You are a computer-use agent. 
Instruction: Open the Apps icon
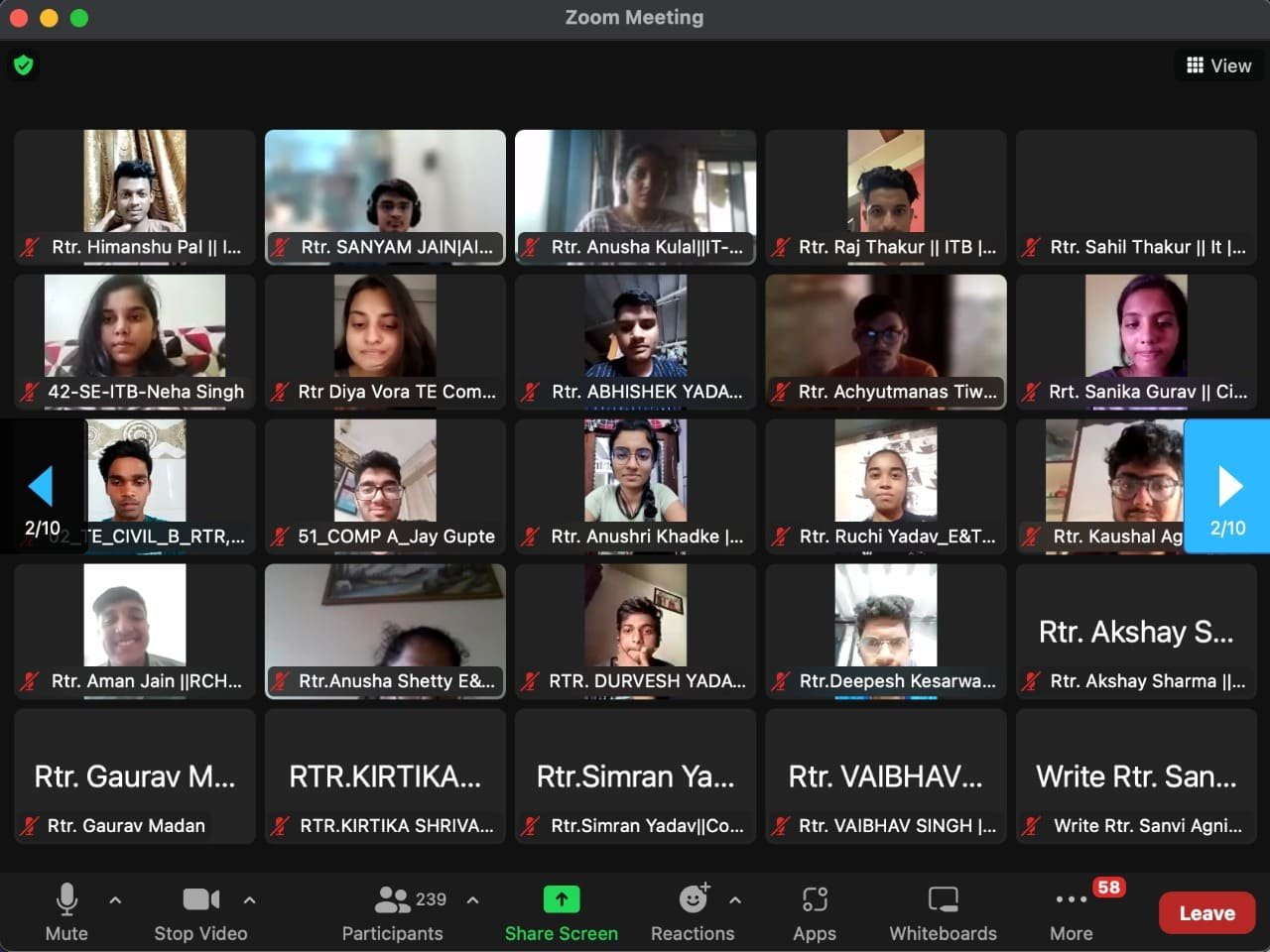click(x=815, y=898)
